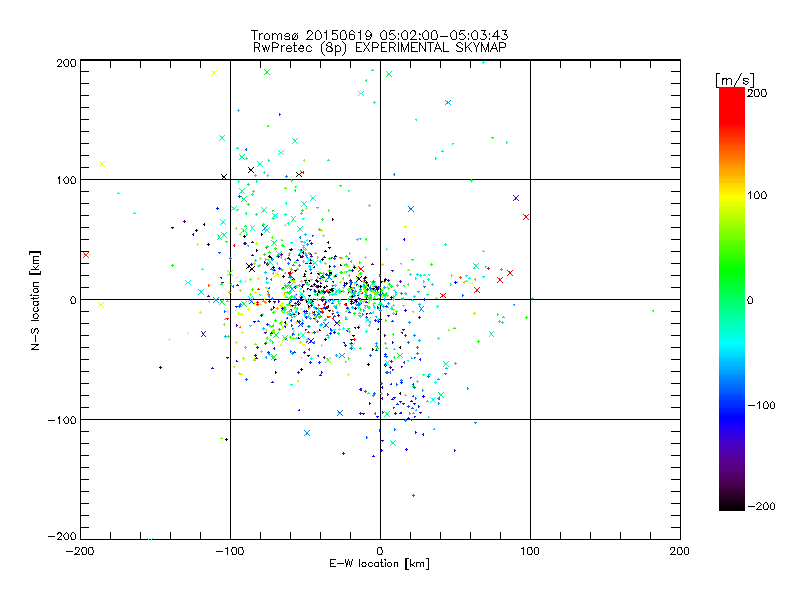Select the "E-W location [km]" axis label
The width and height of the screenshot is (800, 600).
point(379,564)
